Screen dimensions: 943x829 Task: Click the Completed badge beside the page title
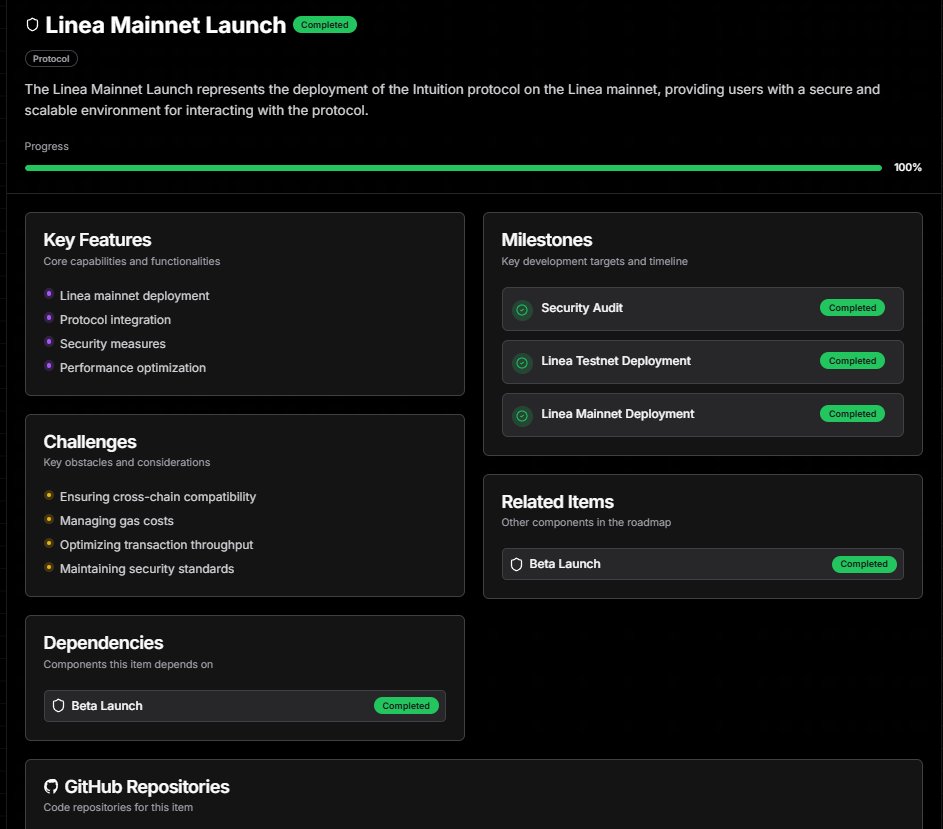(x=325, y=25)
